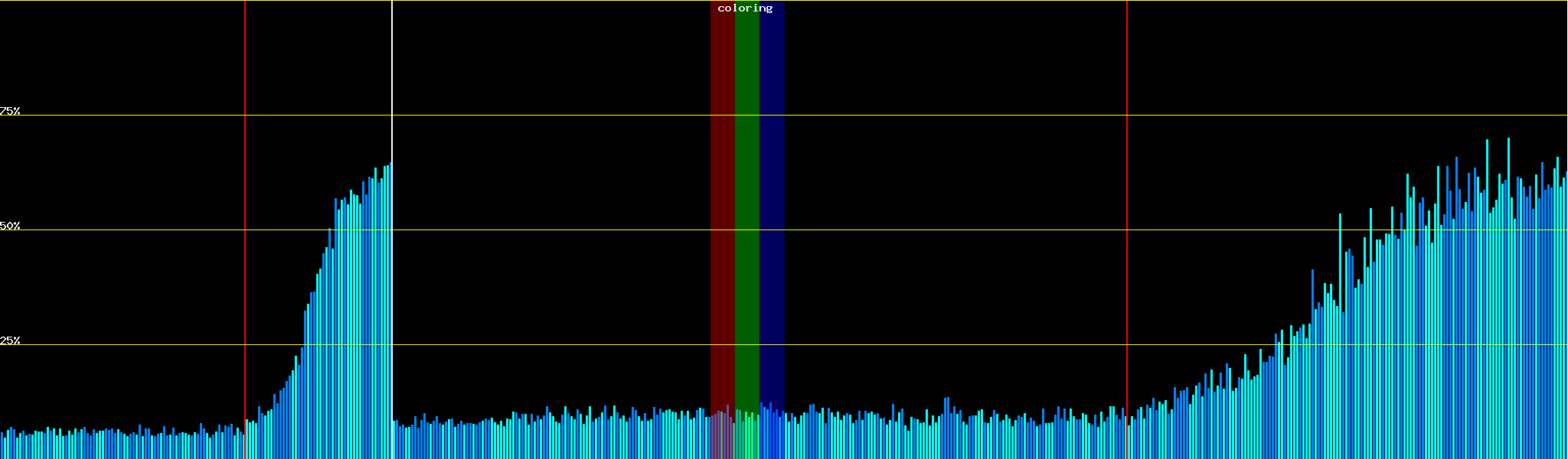This screenshot has height=459, width=1568.
Task: Click the 25% axis label
Action: pos(10,340)
